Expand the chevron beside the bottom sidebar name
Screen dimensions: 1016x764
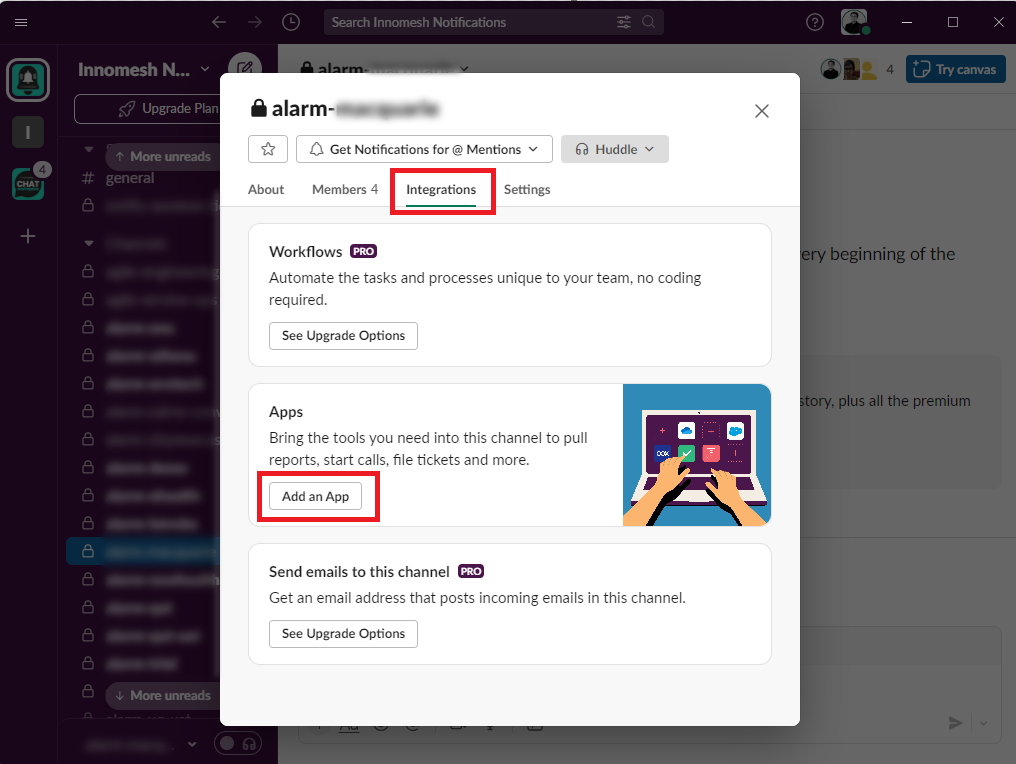(192, 744)
